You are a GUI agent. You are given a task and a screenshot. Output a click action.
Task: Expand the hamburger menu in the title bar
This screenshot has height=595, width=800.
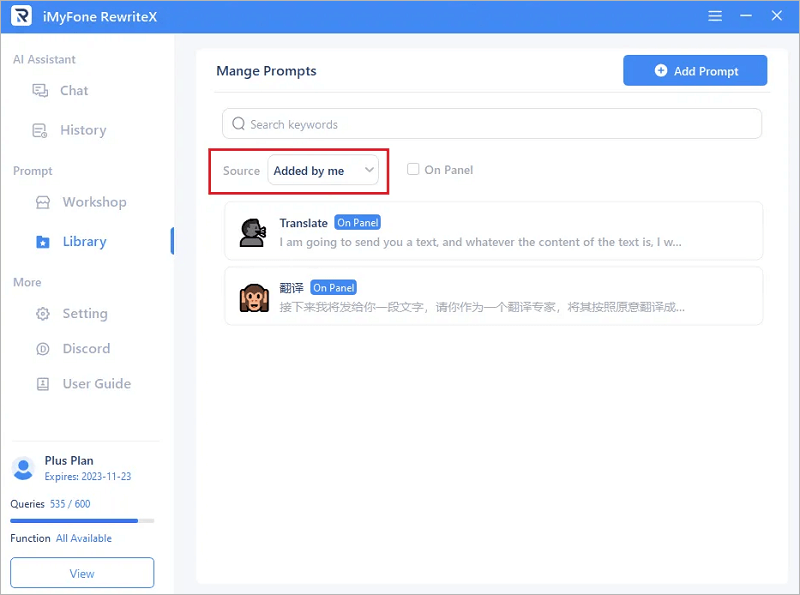[x=714, y=15]
